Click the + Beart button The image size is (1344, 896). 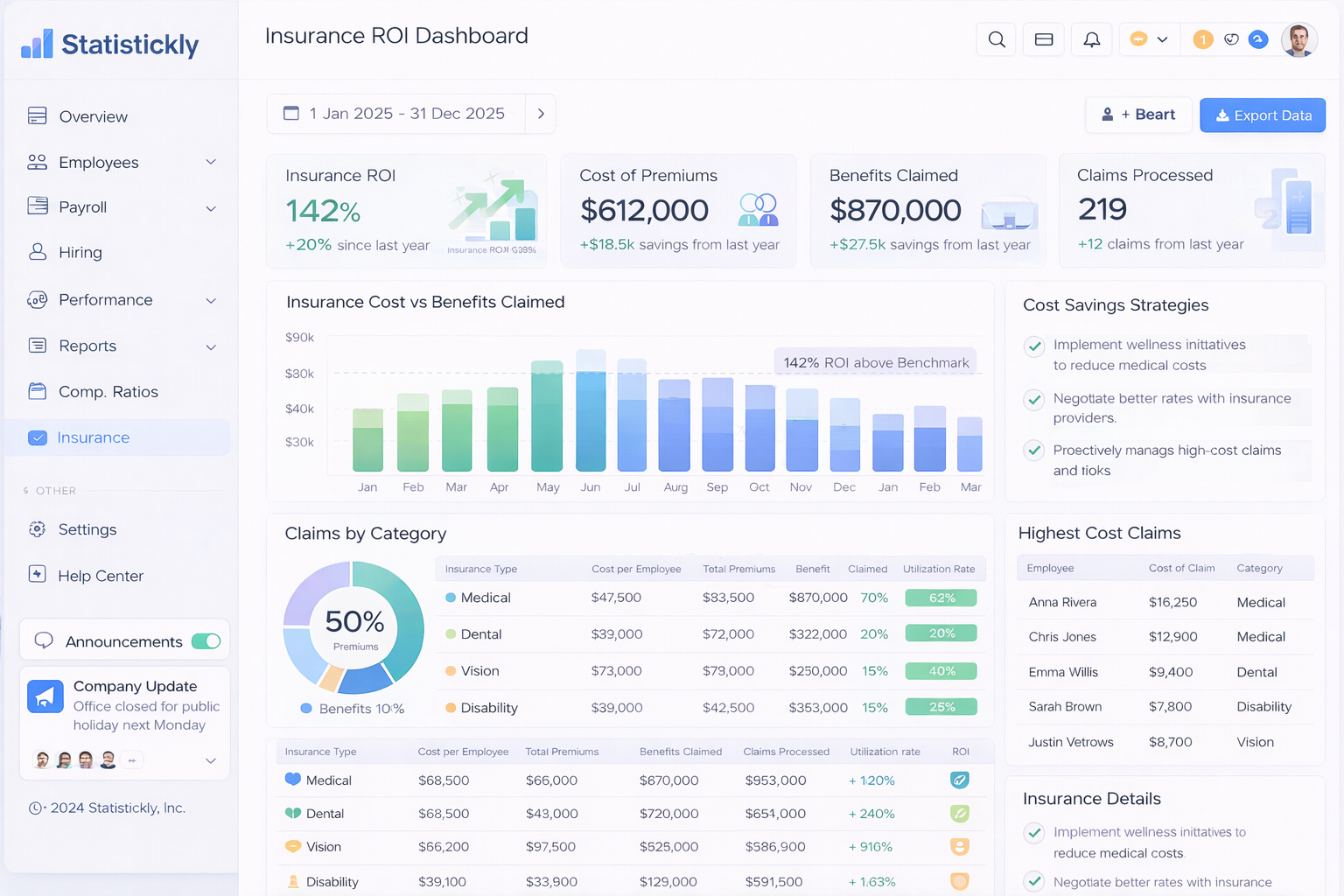1138,115
